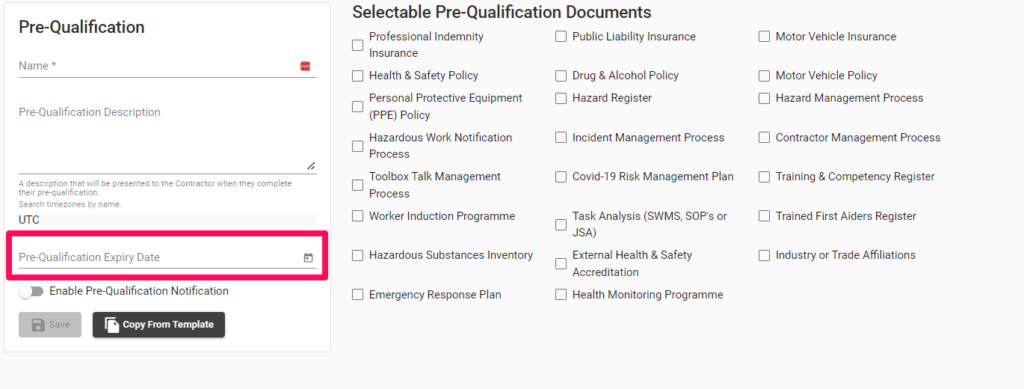This screenshot has height=389, width=1024.
Task: Click the Pre-Qualification Description text area
Action: (x=167, y=137)
